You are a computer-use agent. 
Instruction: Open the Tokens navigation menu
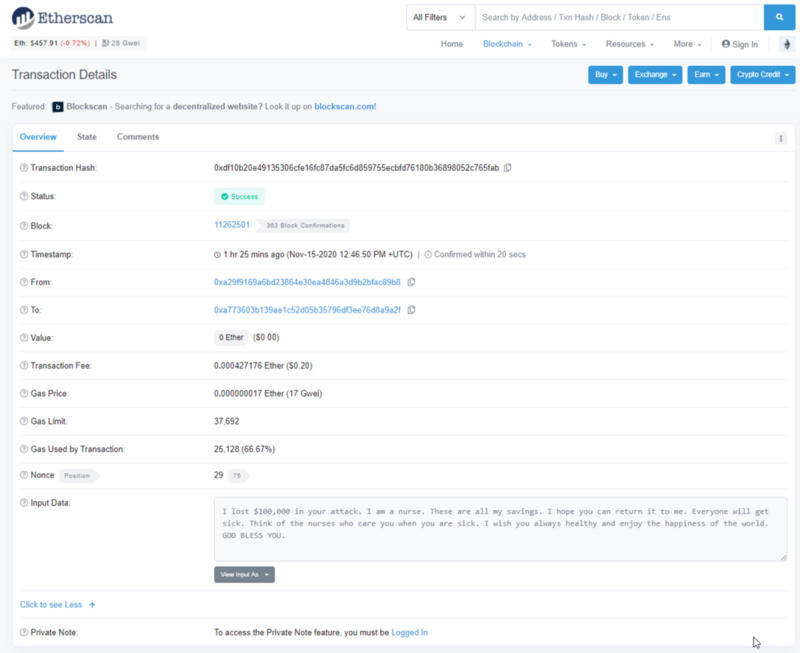pyautogui.click(x=568, y=44)
